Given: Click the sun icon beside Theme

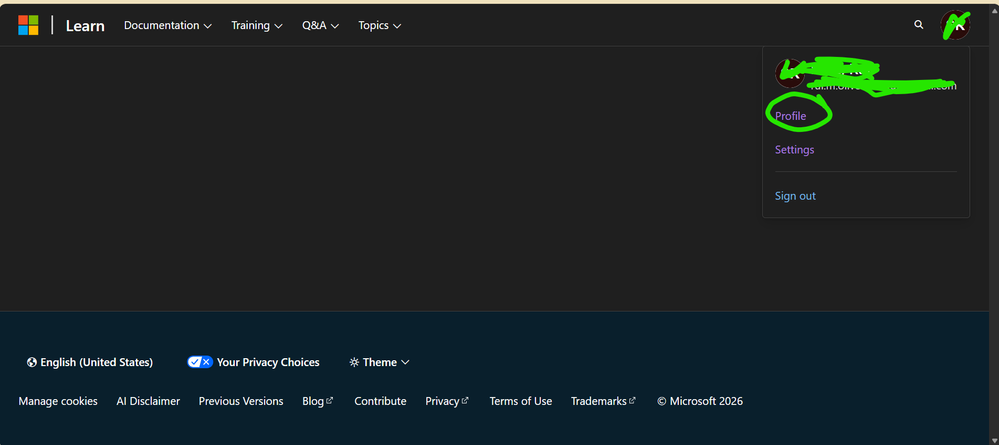Looking at the screenshot, I should 354,362.
